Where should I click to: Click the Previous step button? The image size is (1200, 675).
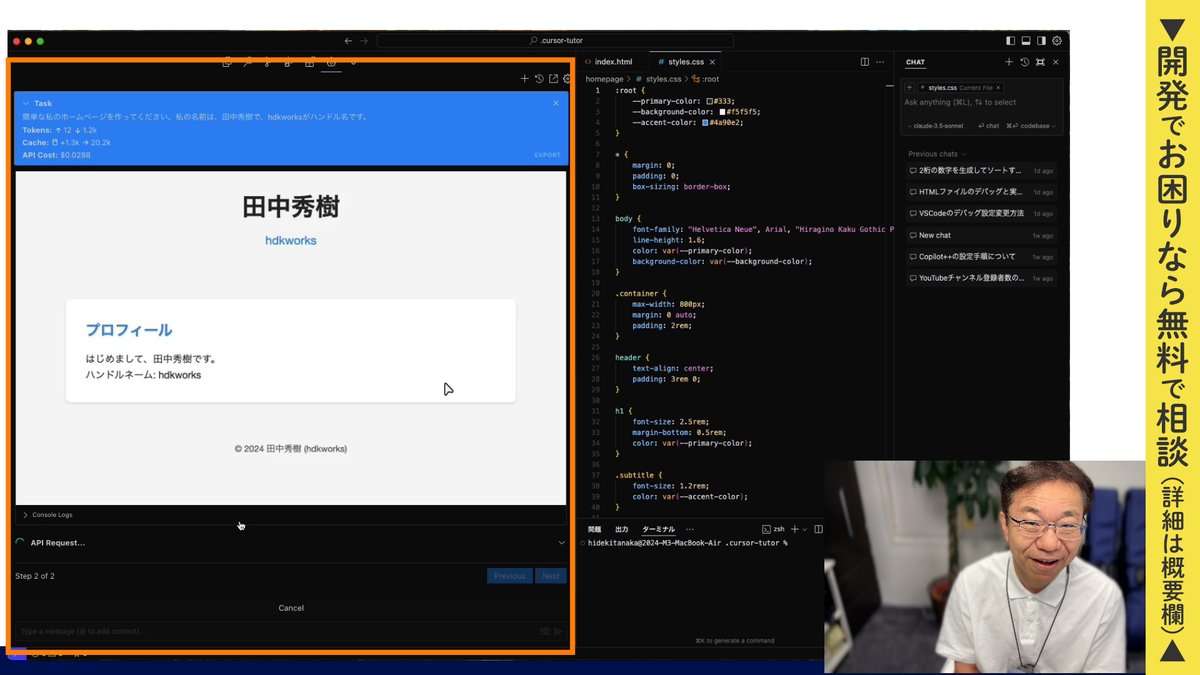click(x=509, y=576)
